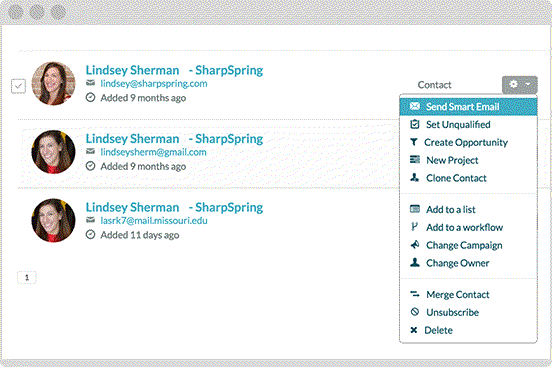Click the list icon beside Add to a list

click(x=415, y=209)
